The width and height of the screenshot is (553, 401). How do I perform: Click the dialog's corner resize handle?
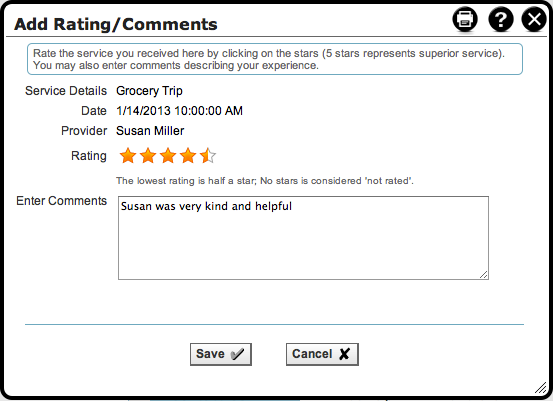click(x=540, y=388)
